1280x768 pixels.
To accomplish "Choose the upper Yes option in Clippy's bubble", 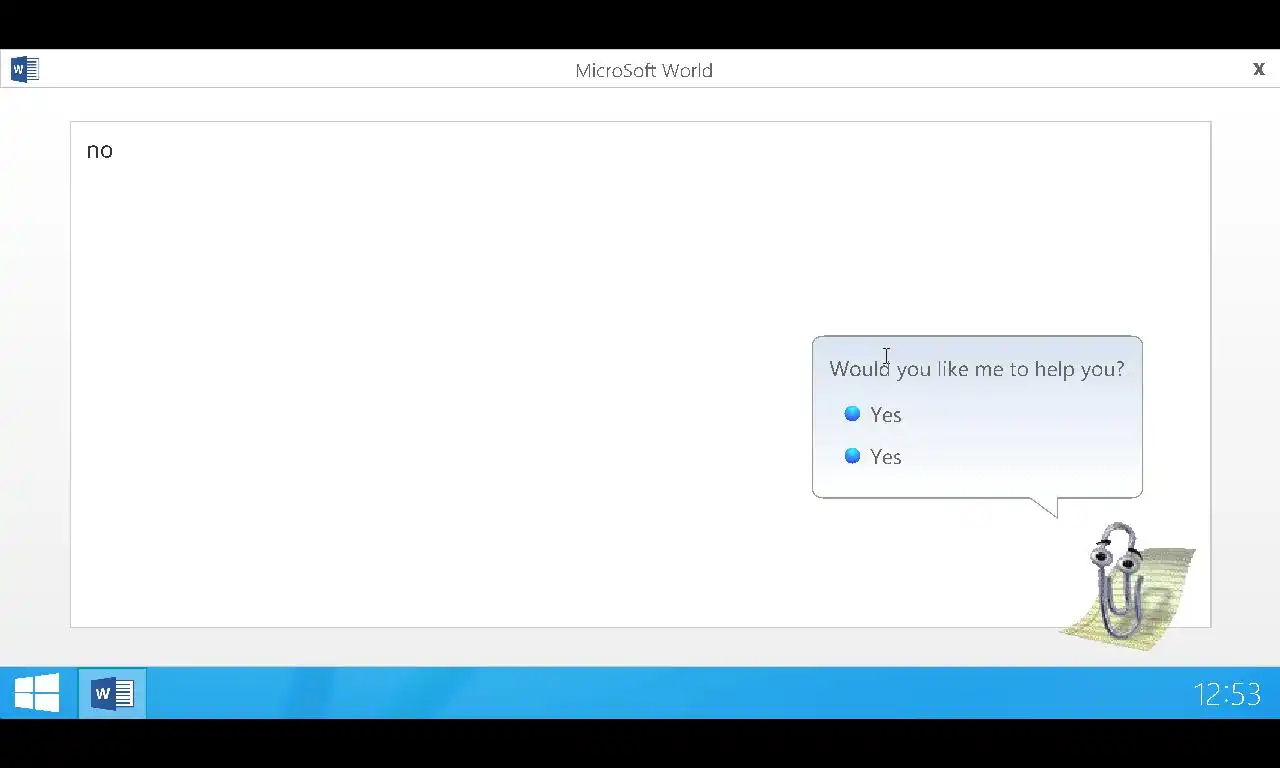I will coord(873,414).
